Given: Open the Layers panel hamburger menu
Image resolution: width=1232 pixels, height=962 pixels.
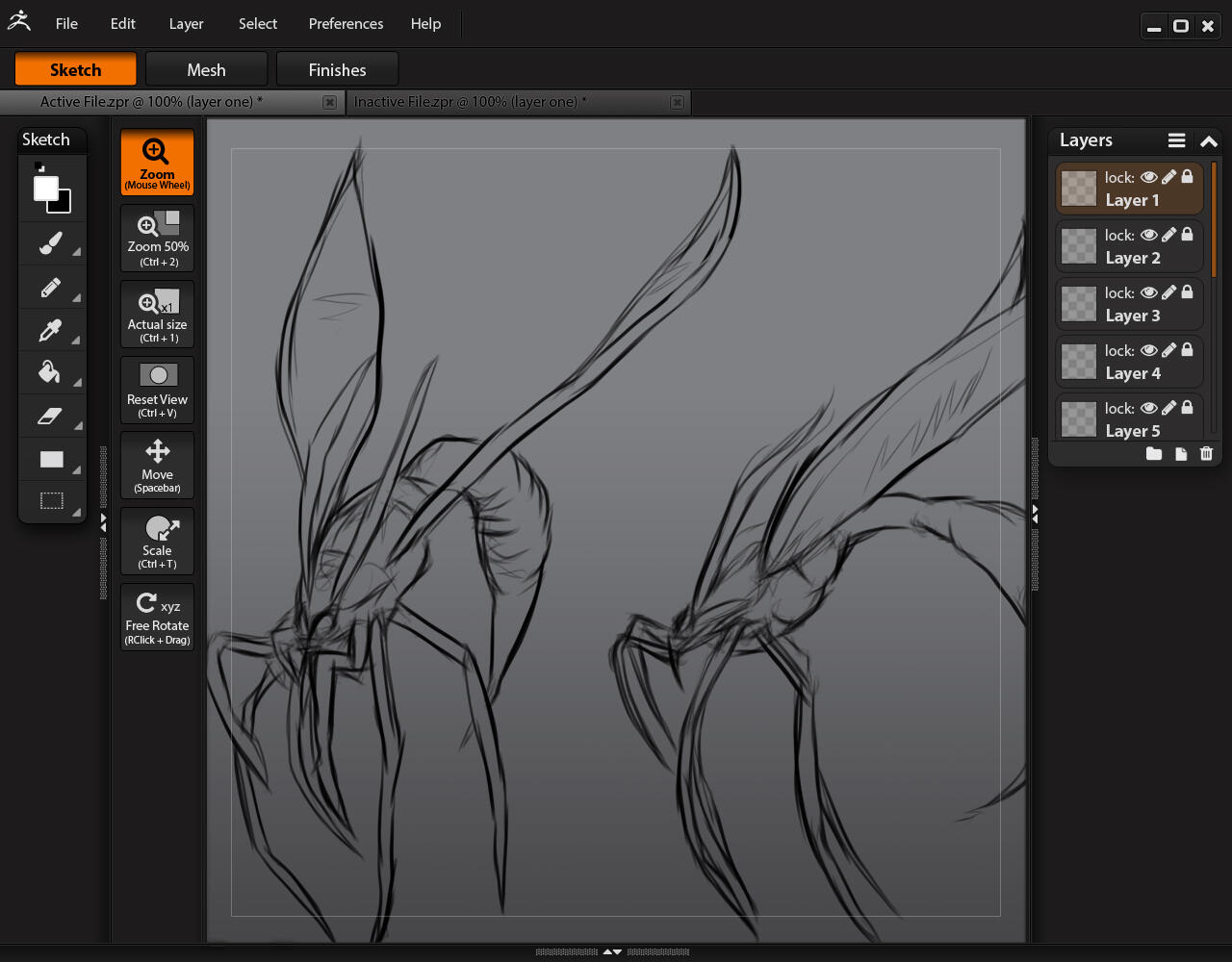Looking at the screenshot, I should pos(1176,140).
